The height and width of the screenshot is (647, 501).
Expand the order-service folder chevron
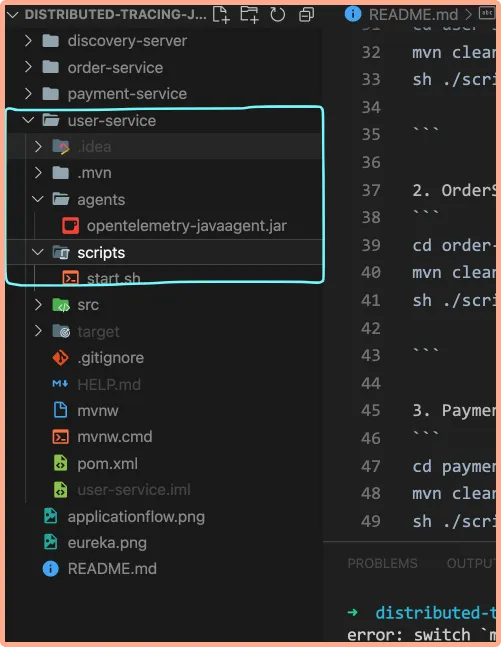[28, 67]
